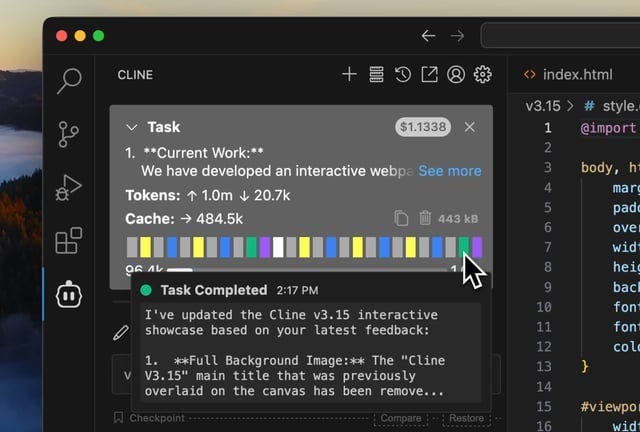The height and width of the screenshot is (432, 640).
Task: Select the Cline robot icon in activity bar
Action: 69,294
